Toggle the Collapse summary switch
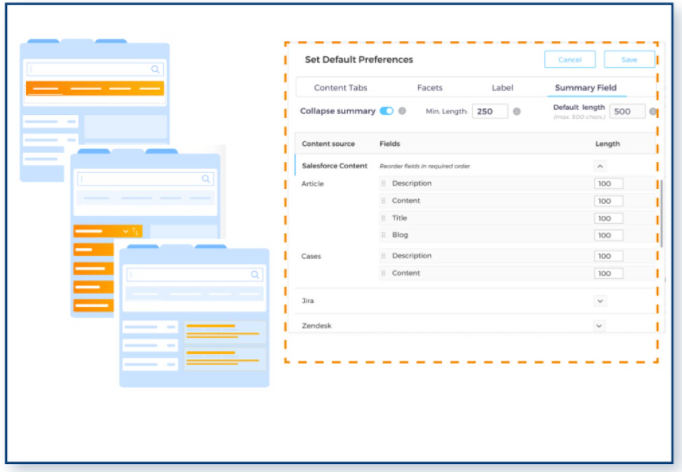Screen dimensions: 682x472 click(386, 111)
